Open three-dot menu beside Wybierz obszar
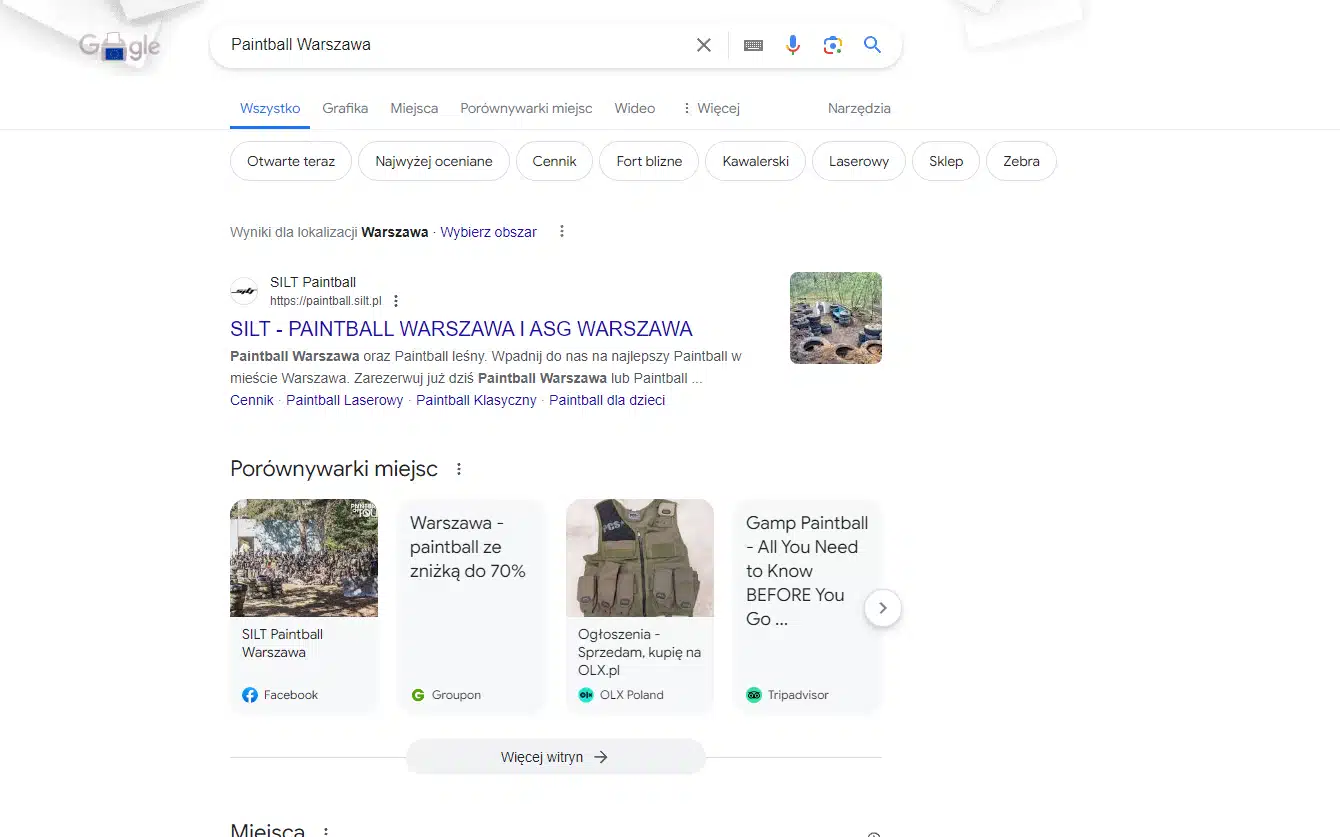 pyautogui.click(x=562, y=231)
